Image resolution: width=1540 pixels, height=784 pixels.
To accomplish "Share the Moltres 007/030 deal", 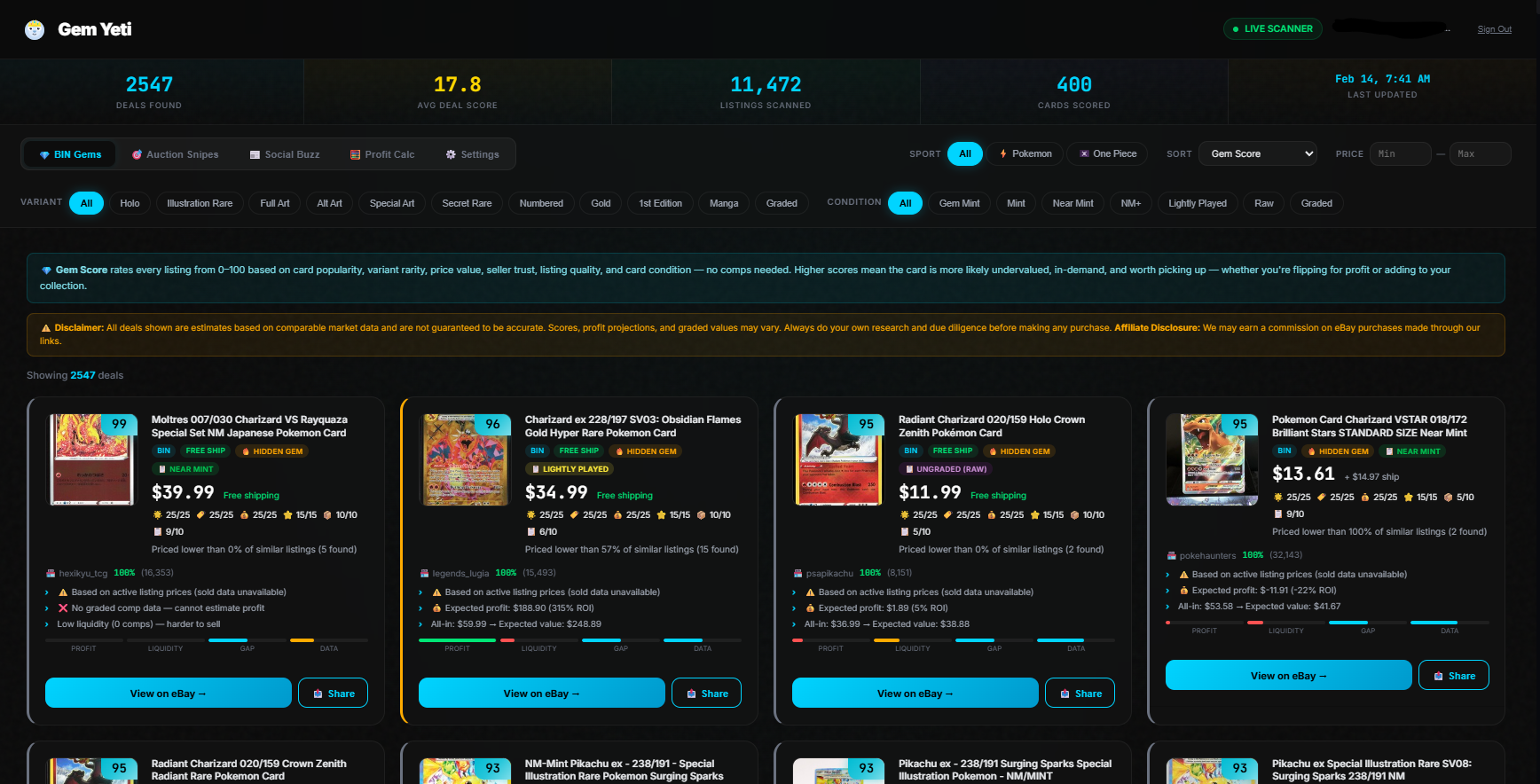I will [334, 693].
